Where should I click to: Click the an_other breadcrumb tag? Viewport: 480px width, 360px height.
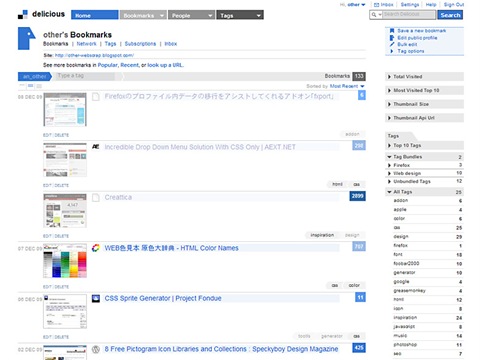coord(34,76)
